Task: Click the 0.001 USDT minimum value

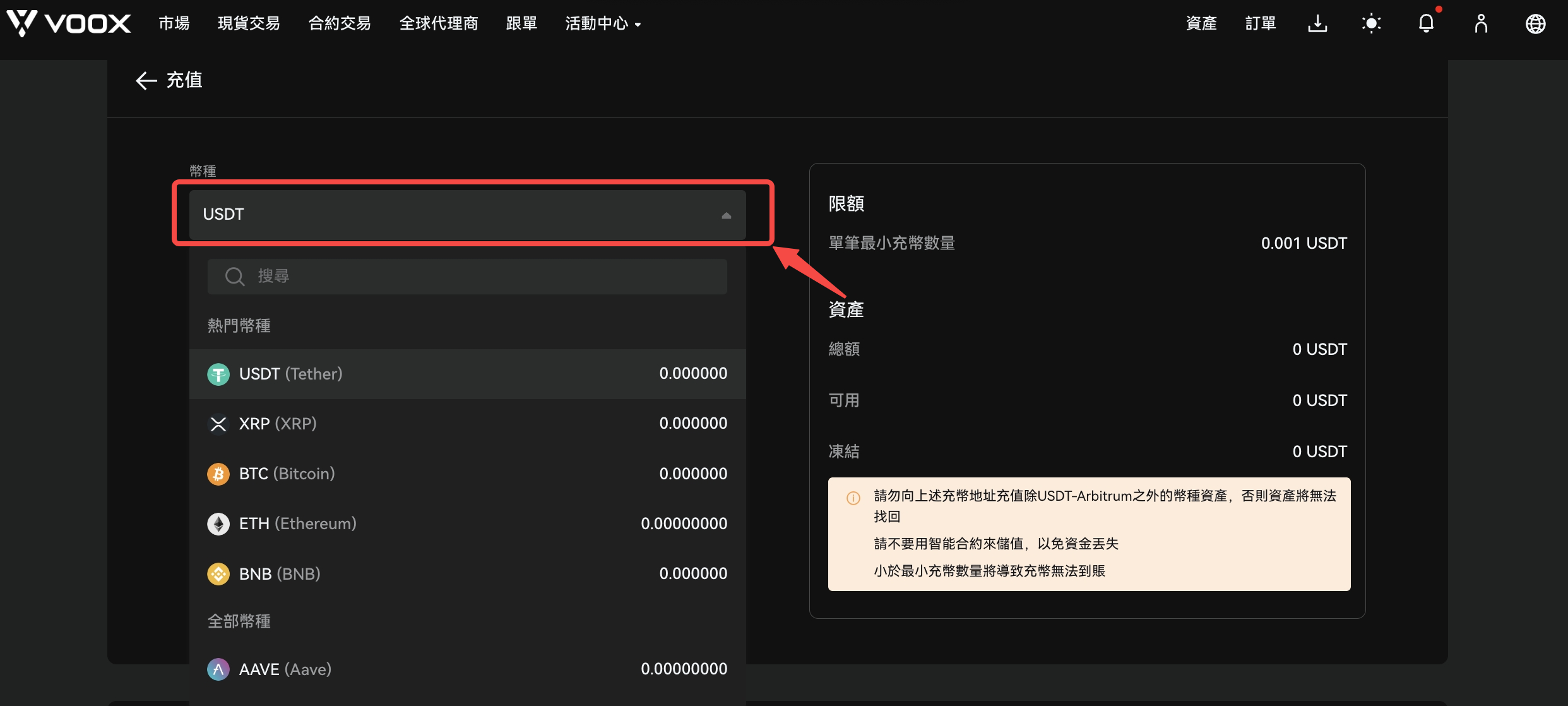Action: click(x=1304, y=243)
